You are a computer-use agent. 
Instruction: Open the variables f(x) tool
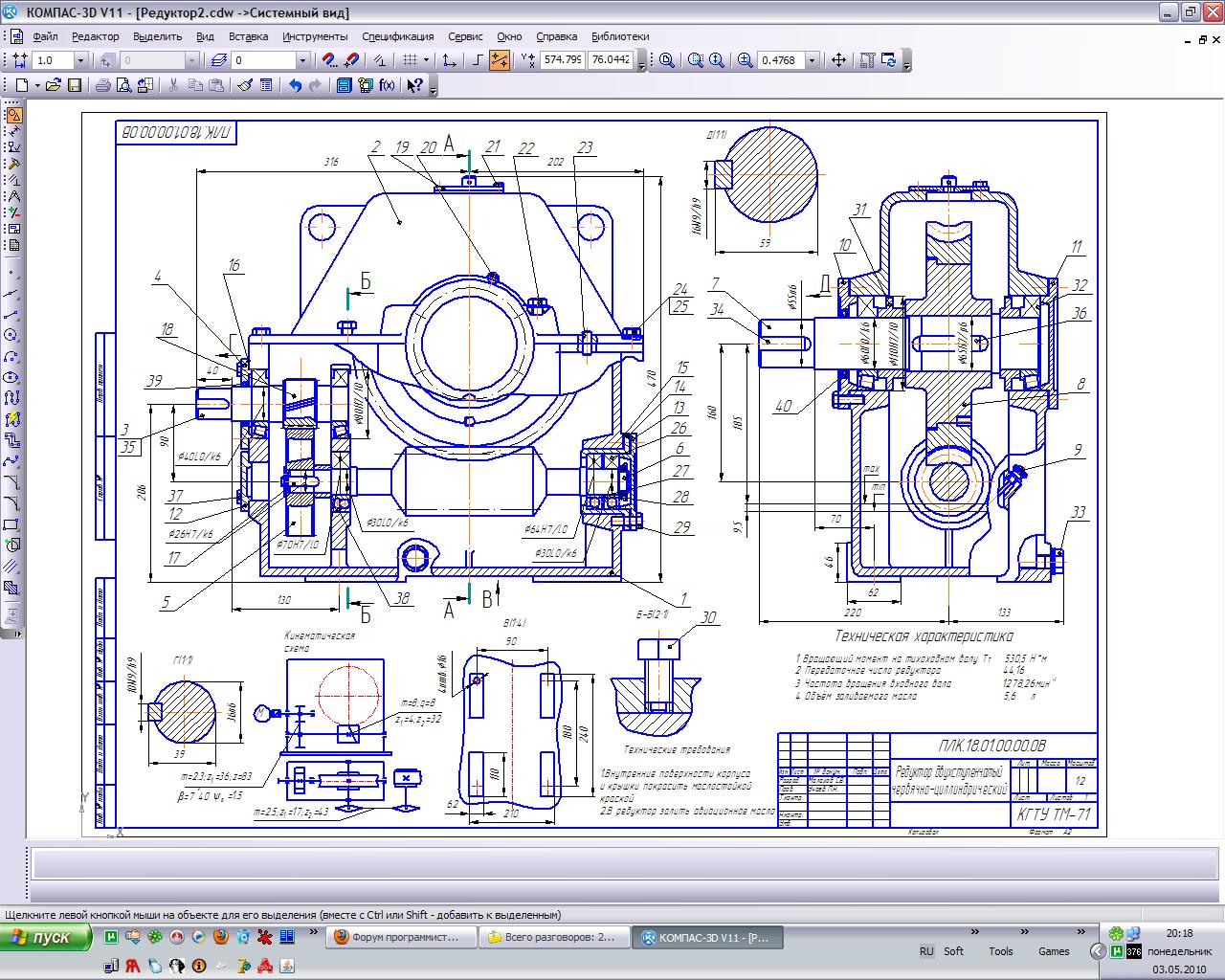click(387, 85)
